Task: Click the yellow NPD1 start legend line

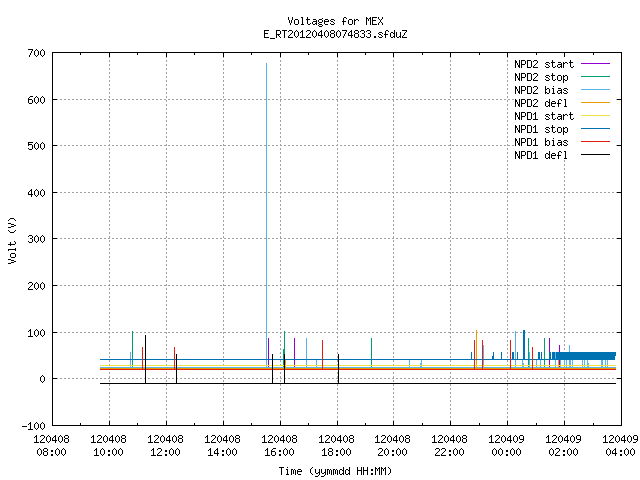Action: 596,116
